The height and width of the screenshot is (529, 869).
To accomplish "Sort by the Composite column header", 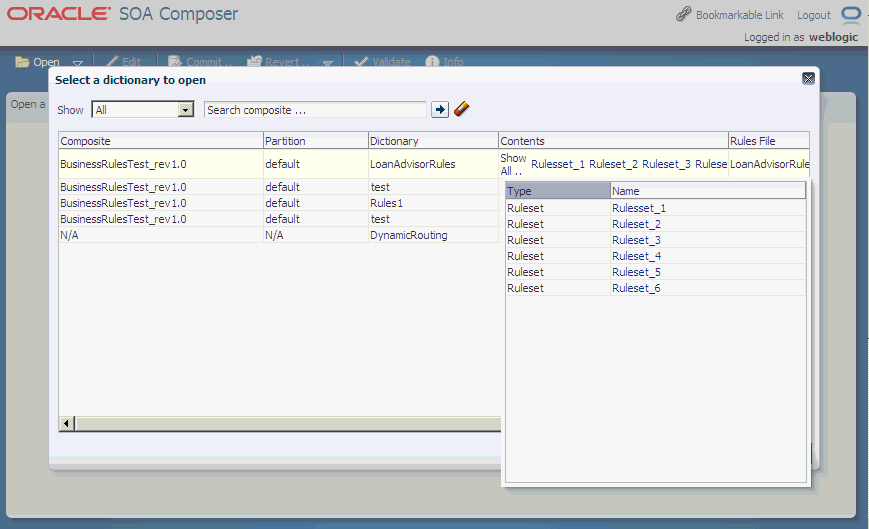I will tap(161, 141).
